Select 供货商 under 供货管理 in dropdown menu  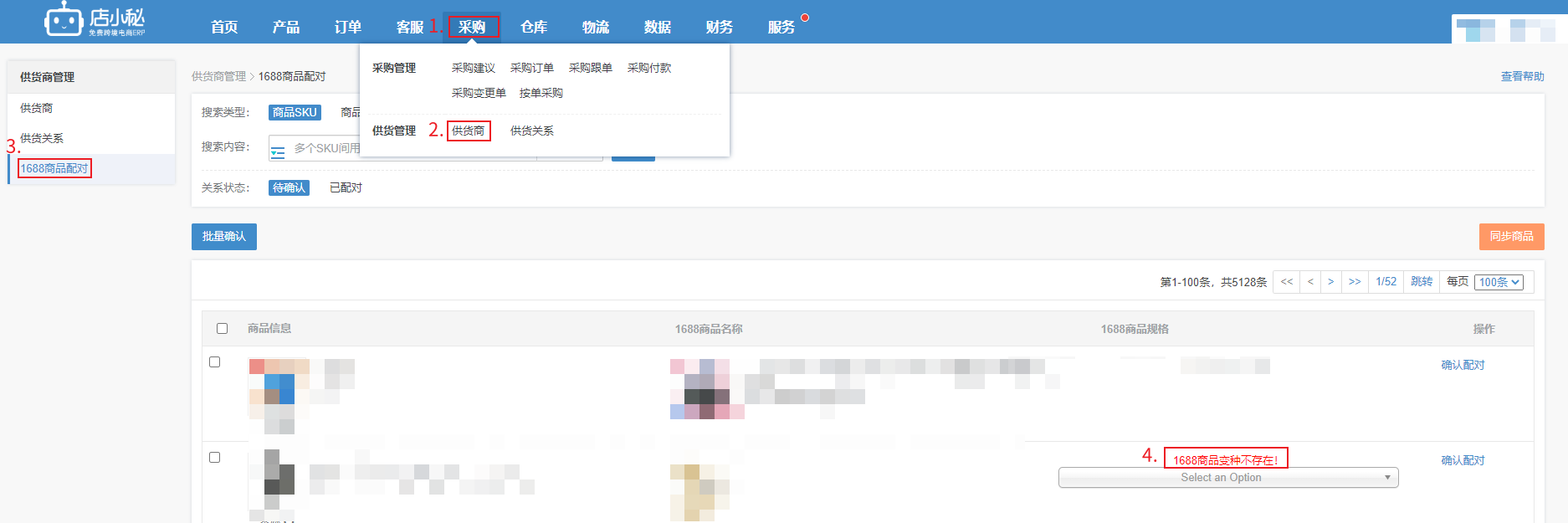coord(469,131)
